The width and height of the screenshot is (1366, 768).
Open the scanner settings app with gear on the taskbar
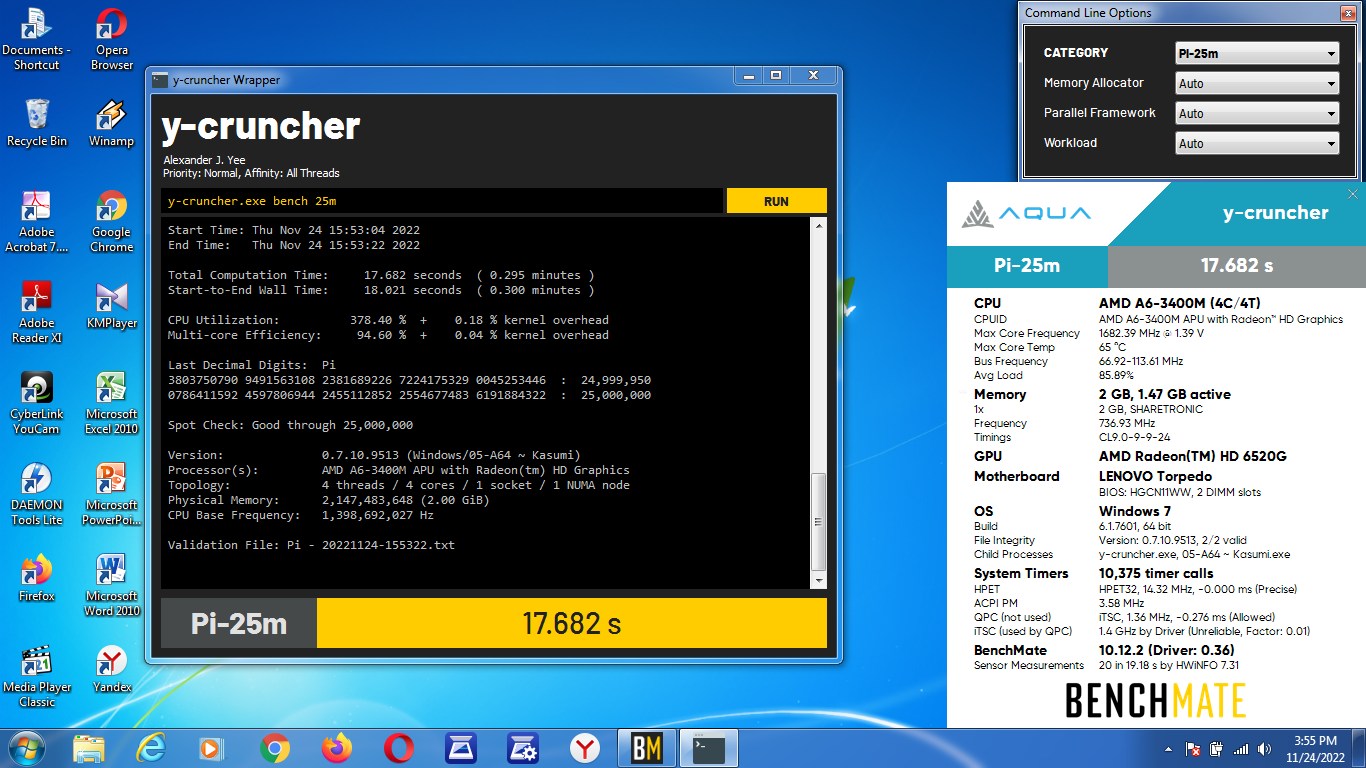pyautogui.click(x=523, y=748)
